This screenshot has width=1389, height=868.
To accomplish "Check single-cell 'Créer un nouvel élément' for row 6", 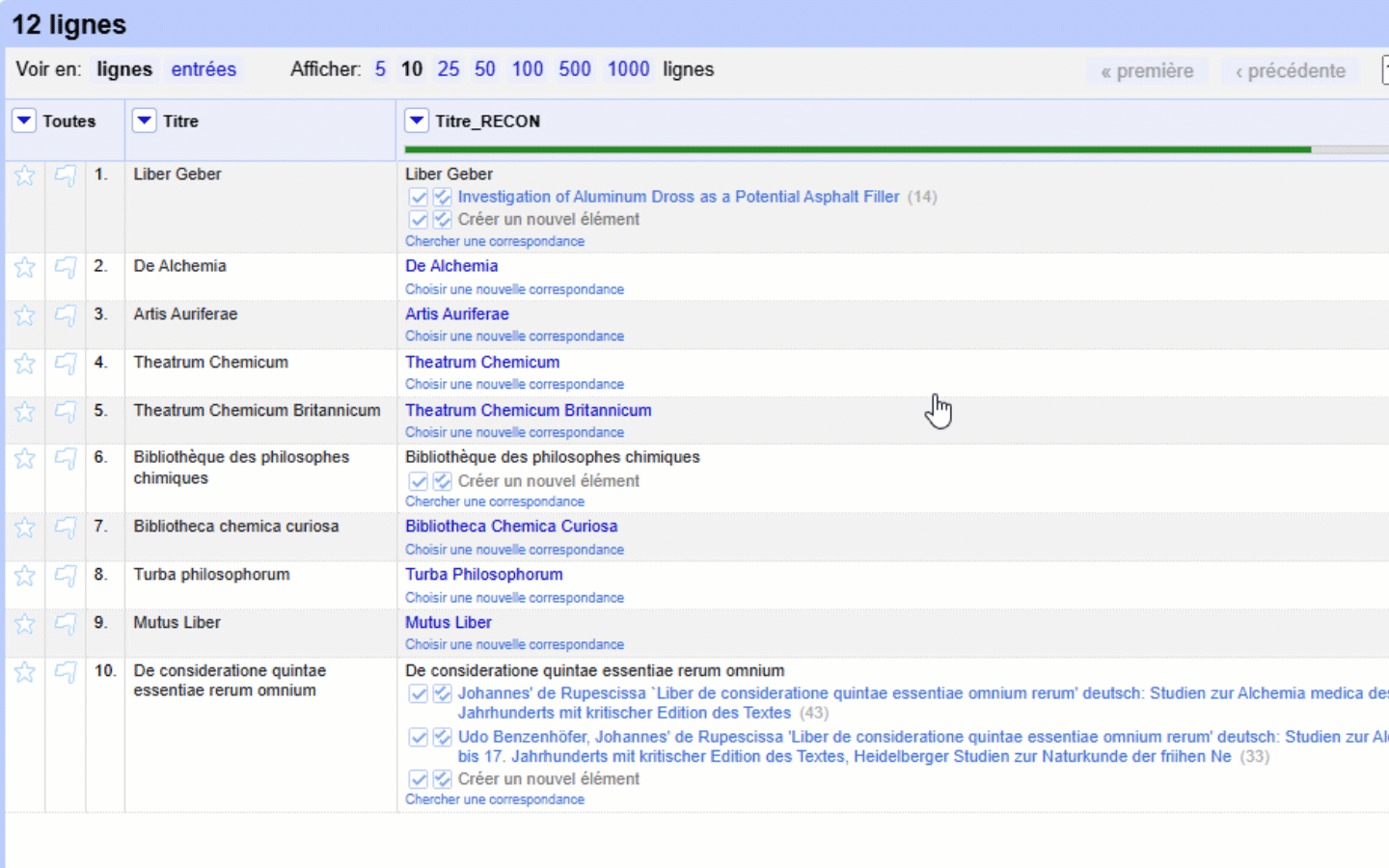I will click(x=418, y=481).
